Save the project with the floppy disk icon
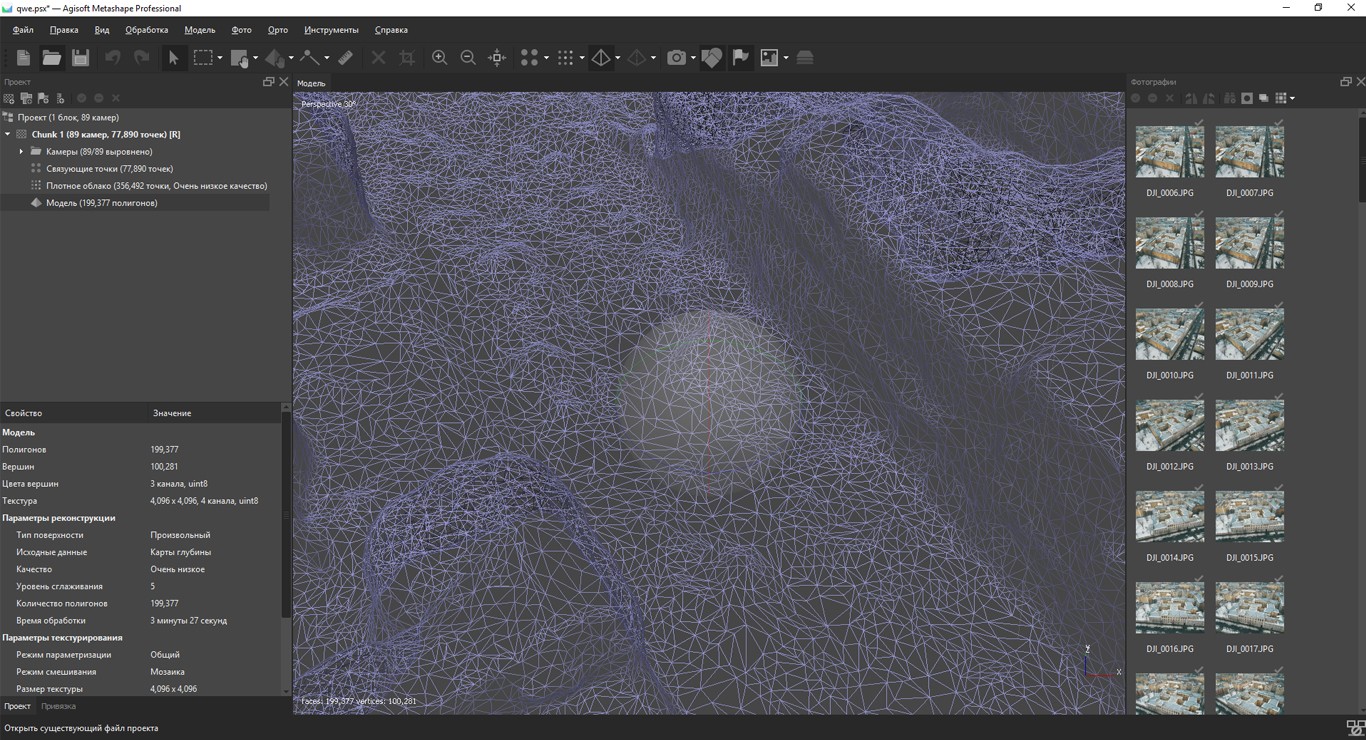The image size is (1366, 740). (80, 58)
